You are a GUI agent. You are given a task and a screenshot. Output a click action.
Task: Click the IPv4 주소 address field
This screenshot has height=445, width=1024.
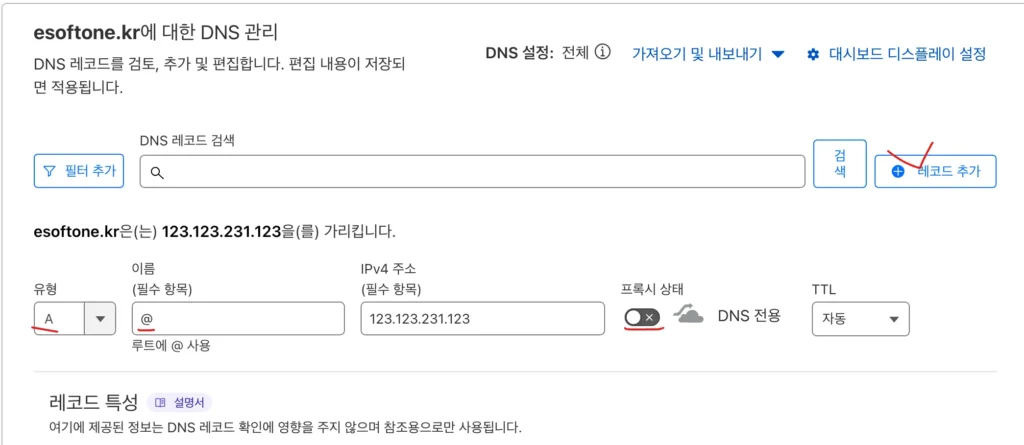pyautogui.click(x=482, y=319)
